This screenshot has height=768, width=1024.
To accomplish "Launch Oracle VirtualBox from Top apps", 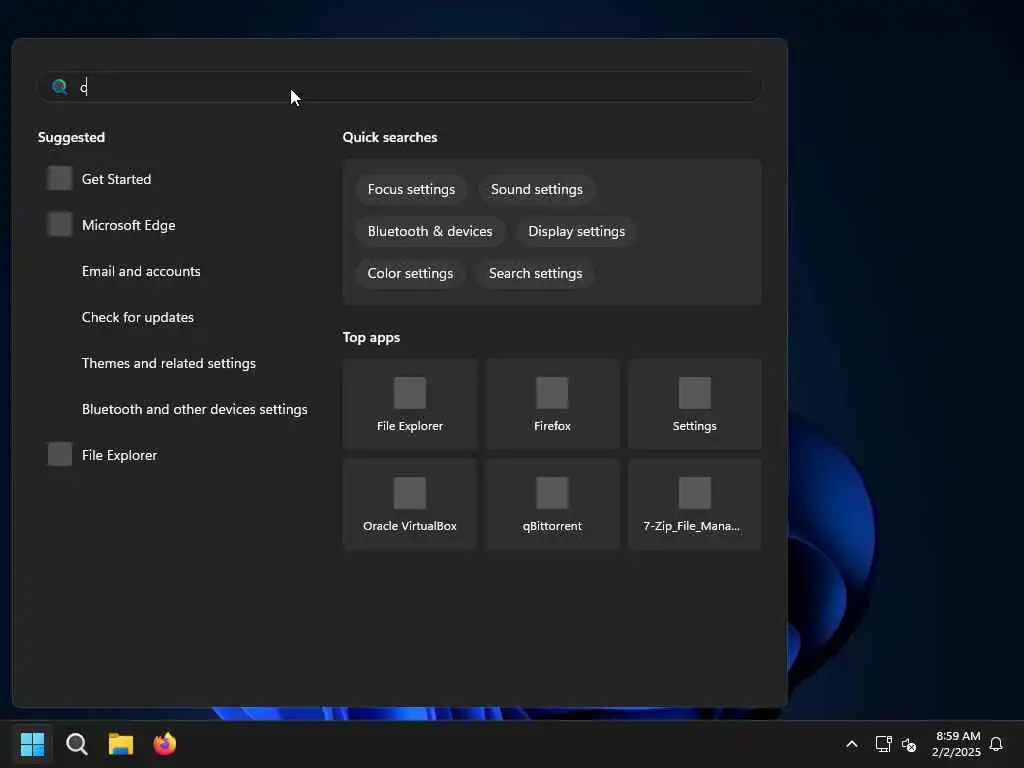I will pyautogui.click(x=409, y=504).
